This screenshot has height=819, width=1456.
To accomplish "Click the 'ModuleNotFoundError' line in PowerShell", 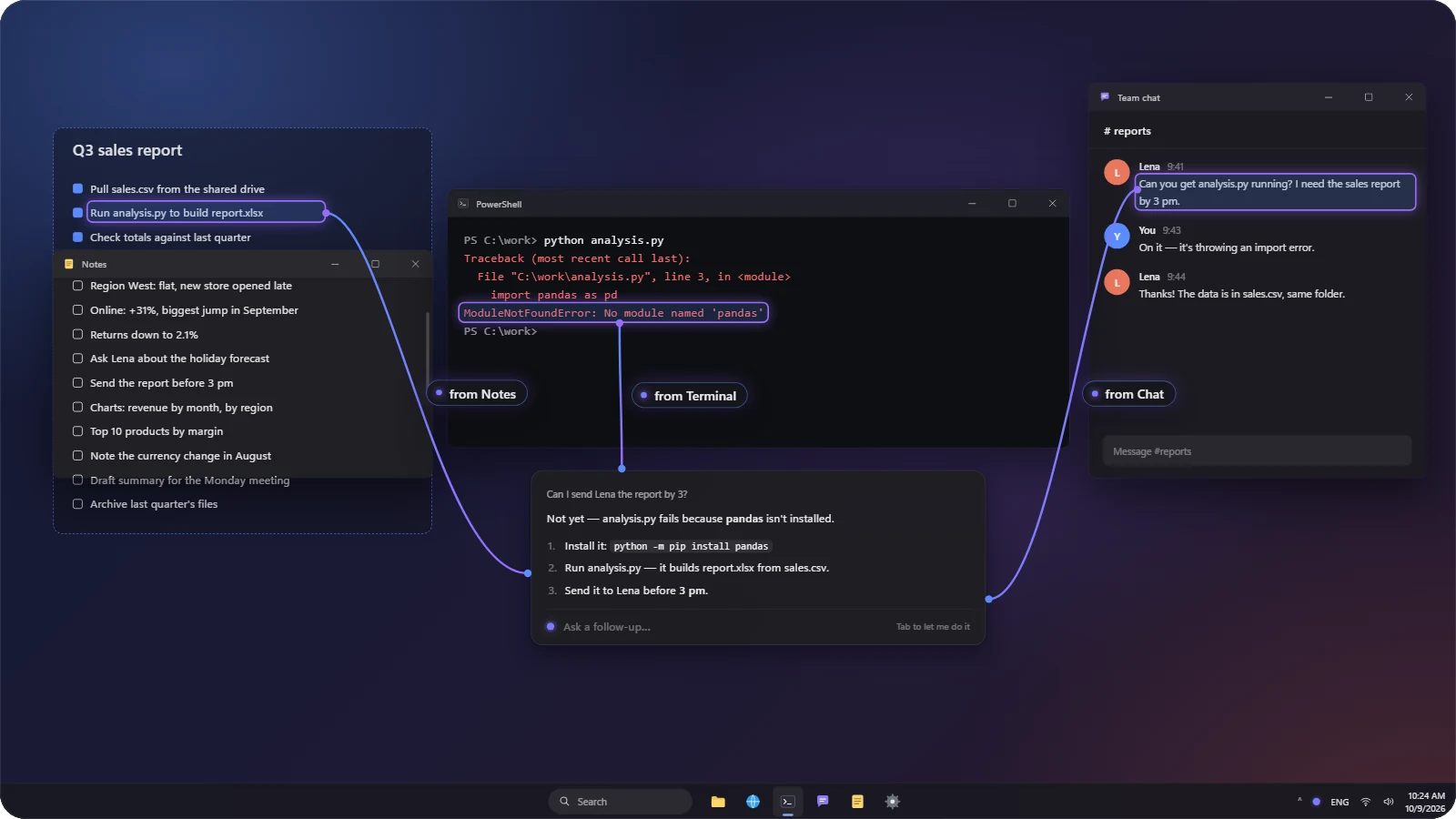I will point(613,313).
